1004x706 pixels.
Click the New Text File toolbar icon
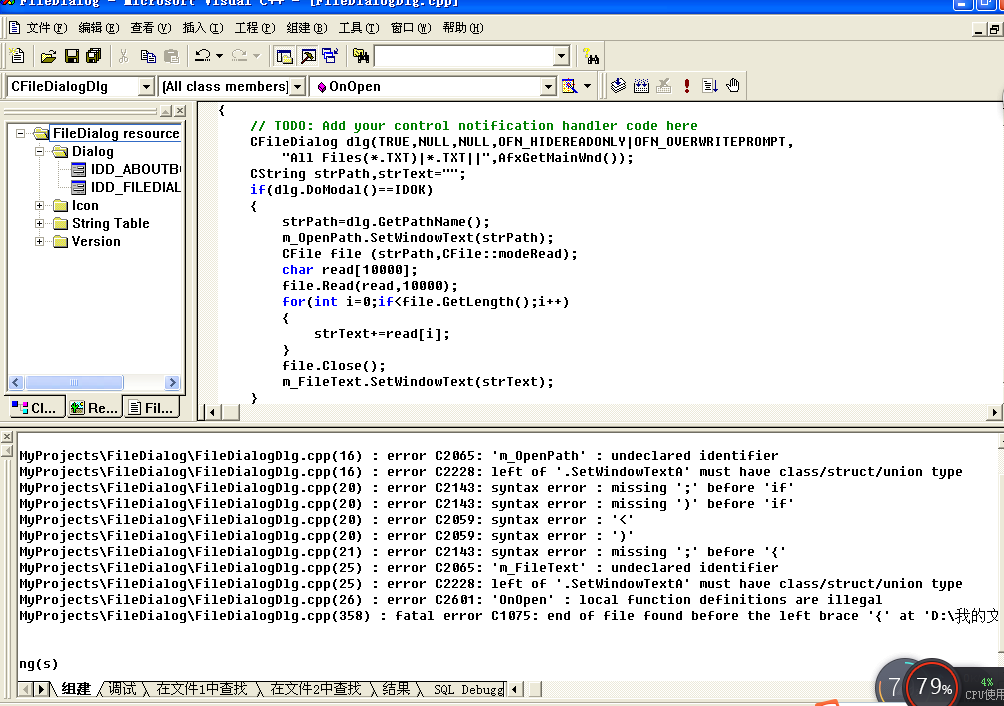(17, 56)
